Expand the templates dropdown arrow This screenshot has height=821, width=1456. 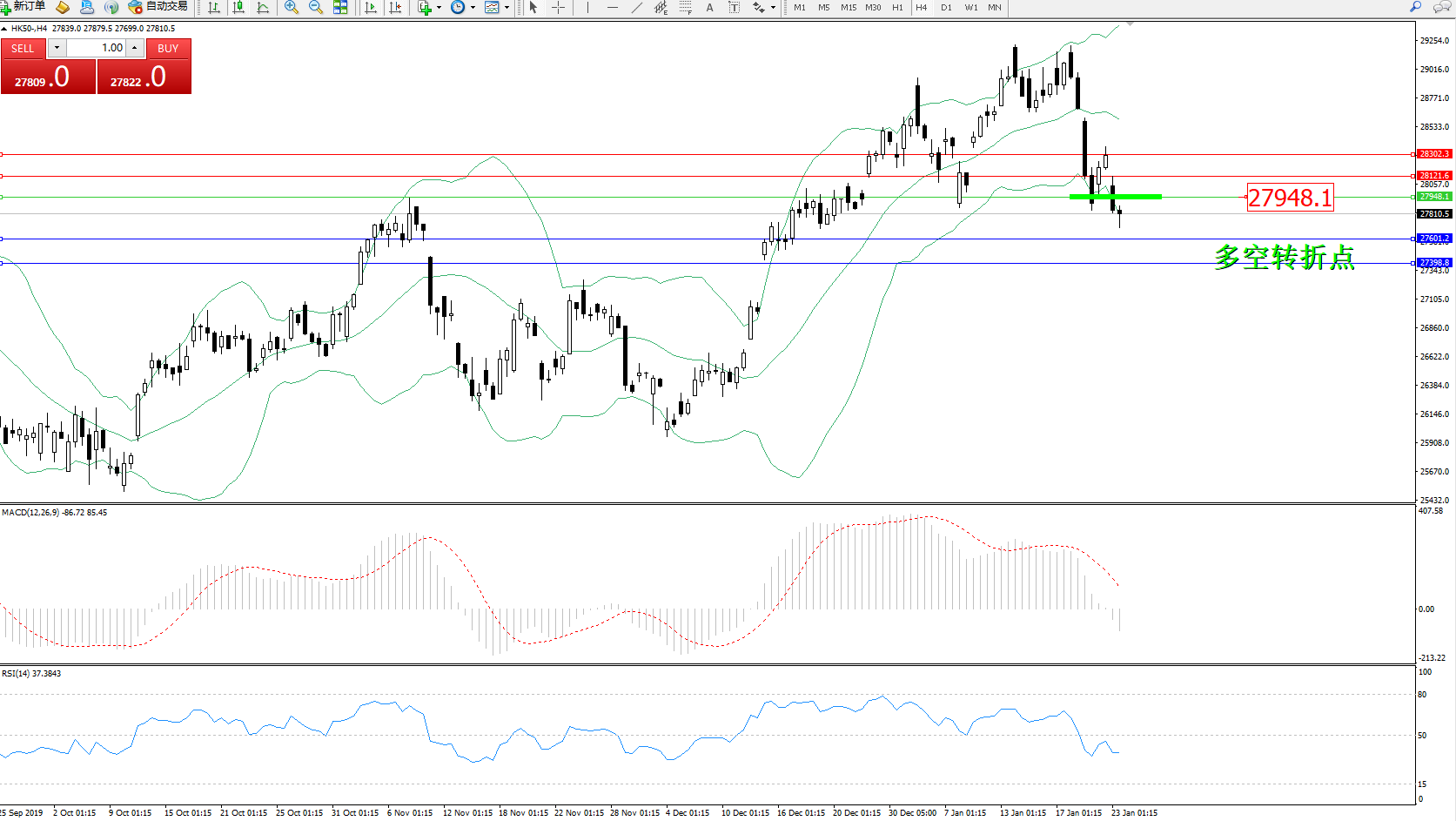[x=507, y=7]
